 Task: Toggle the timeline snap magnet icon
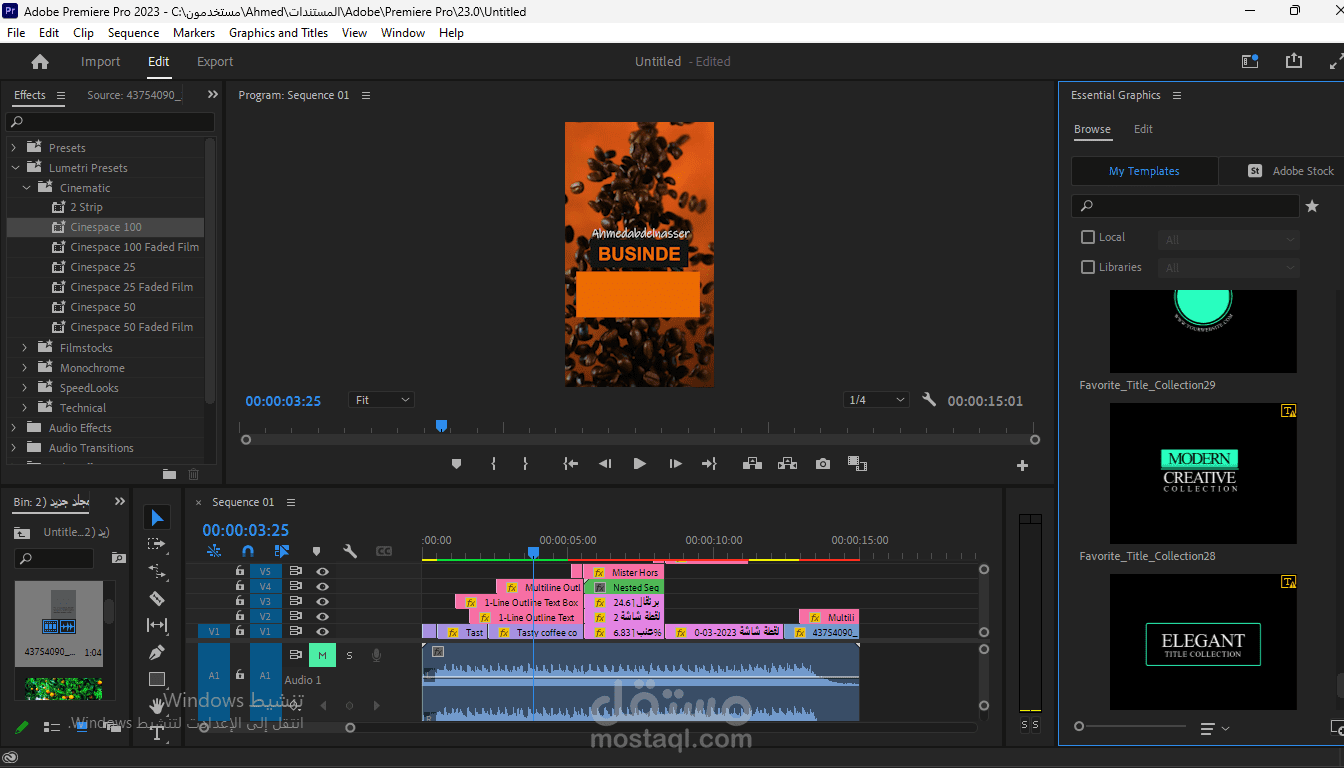(248, 551)
